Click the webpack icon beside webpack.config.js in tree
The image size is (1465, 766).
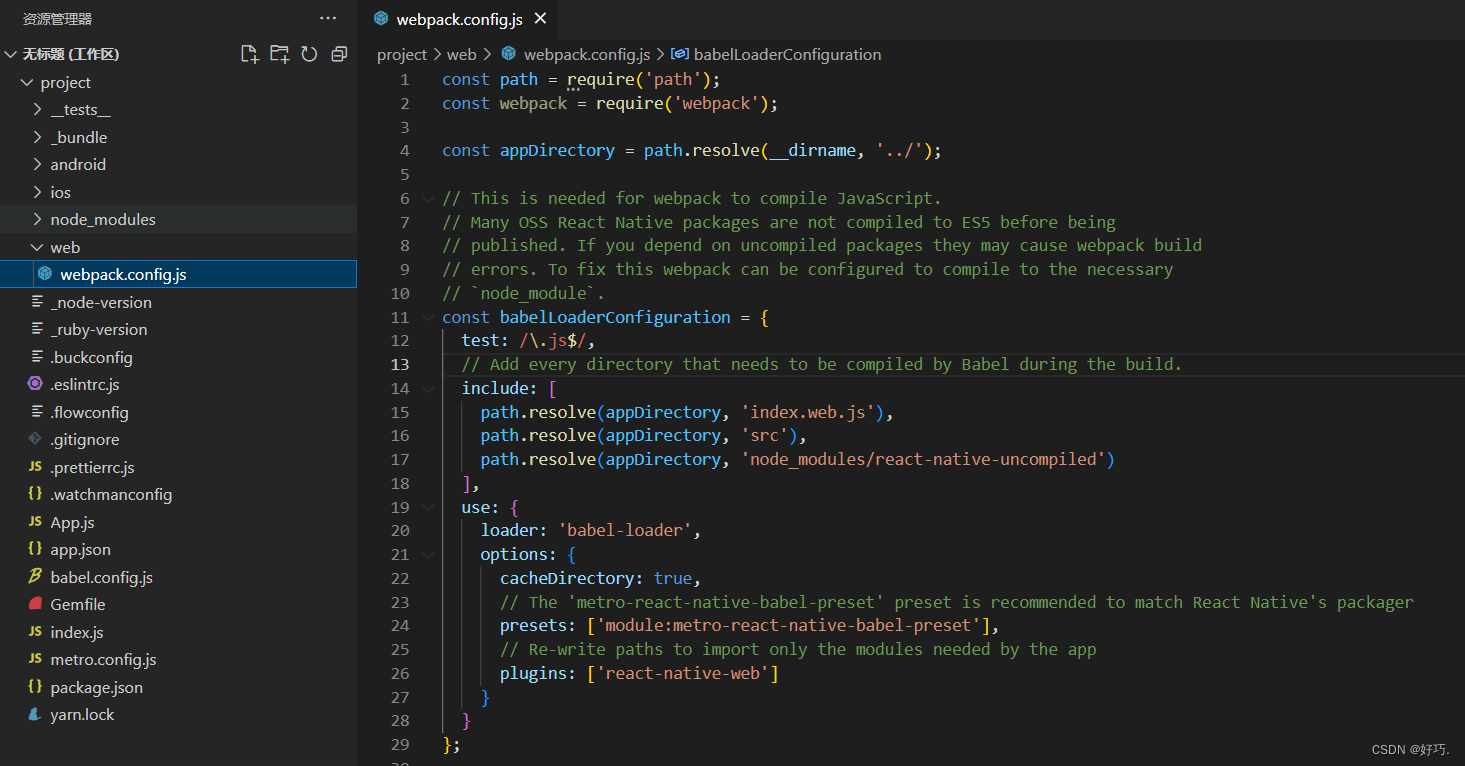(x=45, y=274)
